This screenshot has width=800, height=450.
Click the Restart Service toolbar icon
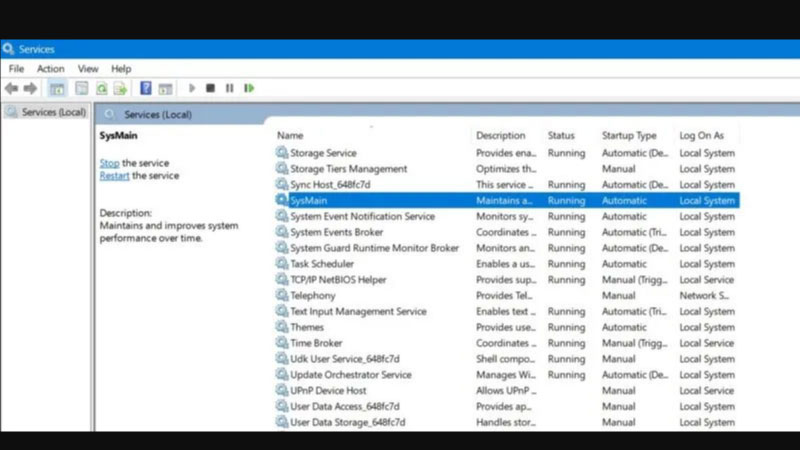[249, 88]
